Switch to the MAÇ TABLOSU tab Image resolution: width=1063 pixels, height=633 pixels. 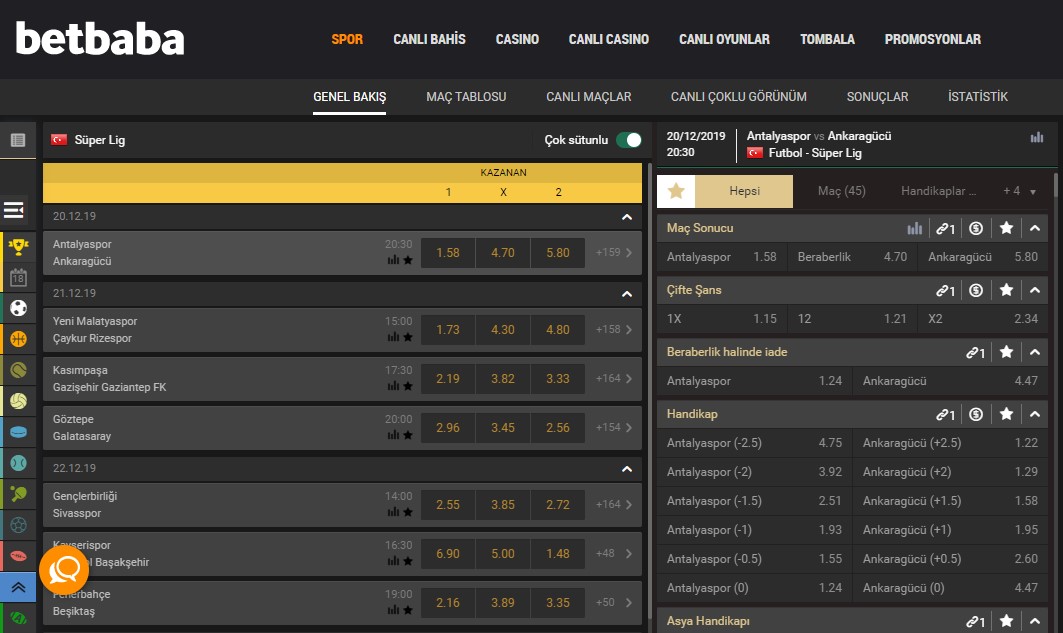466,97
